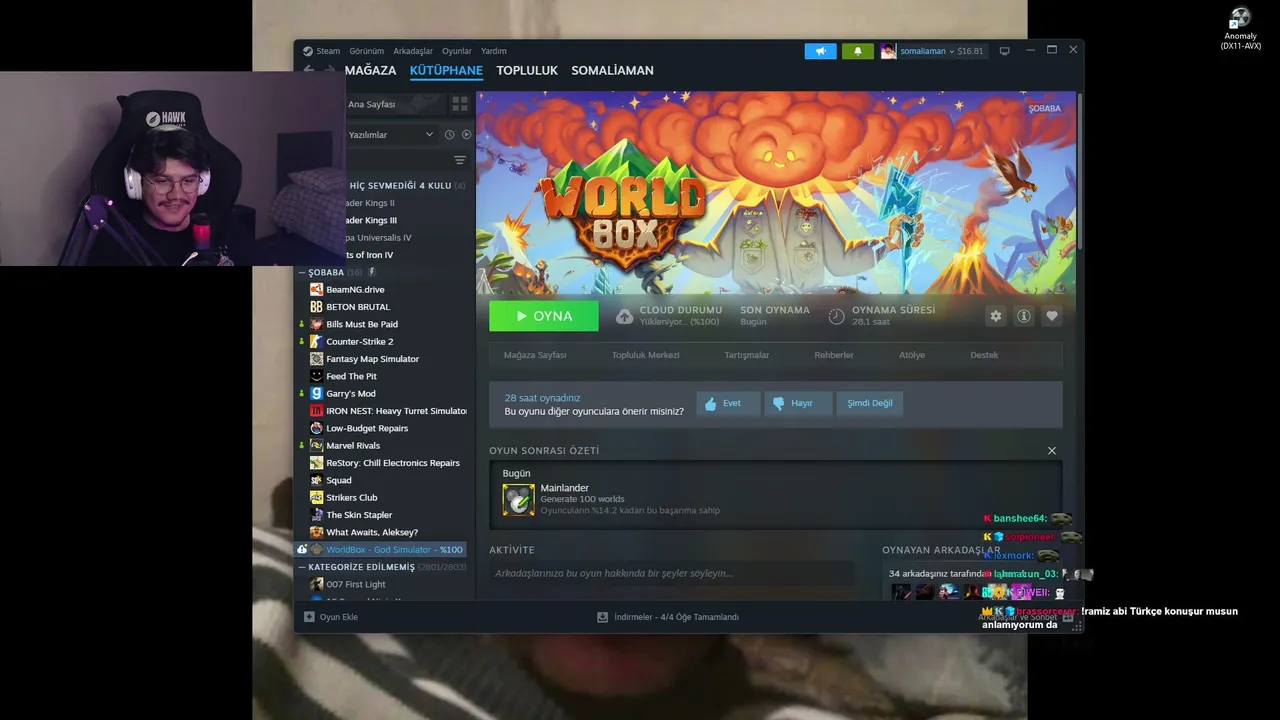Screen dimensions: 1280x720
Task: Select BeamNG.drive in the library list
Action: 355,289
